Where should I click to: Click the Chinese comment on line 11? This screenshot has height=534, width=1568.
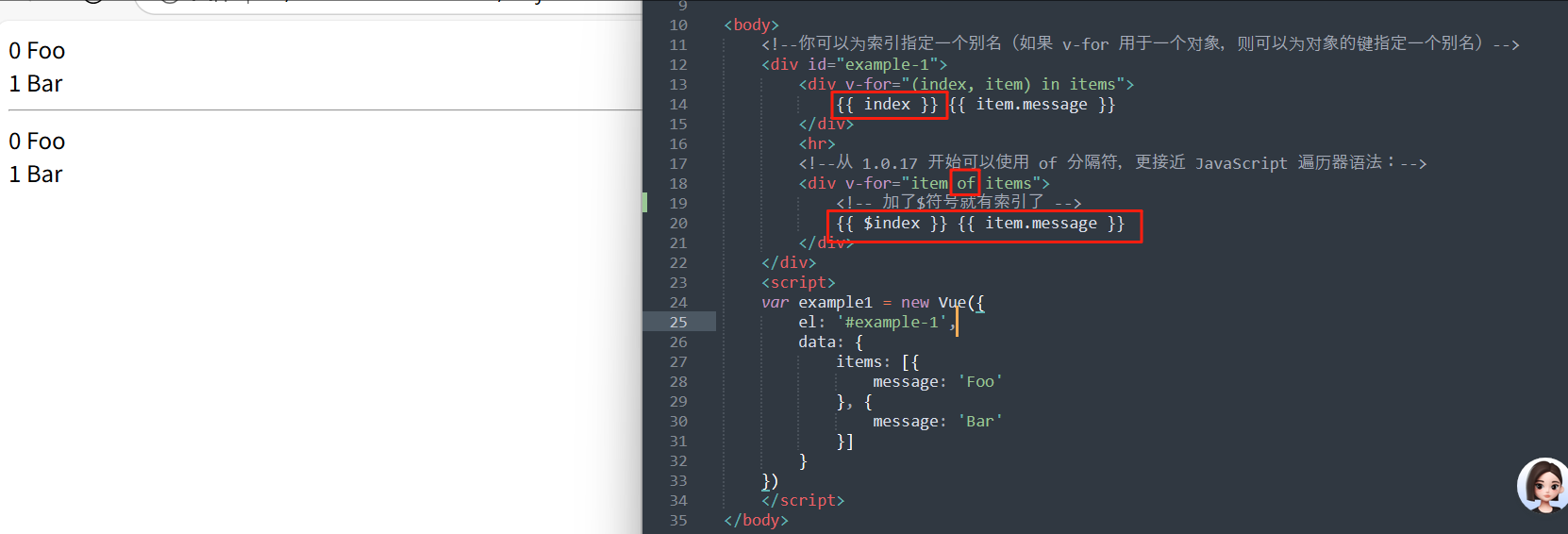click(x=1140, y=44)
